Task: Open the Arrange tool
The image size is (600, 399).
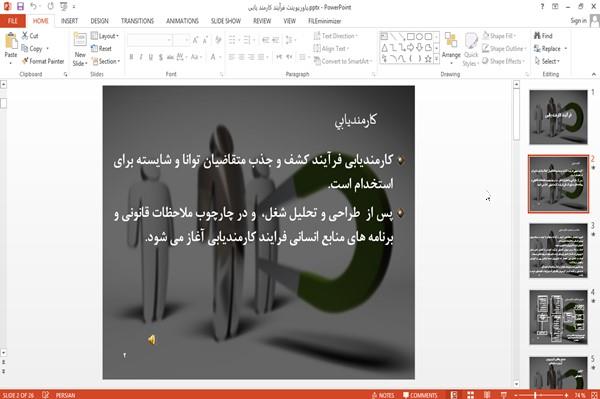Action: pyautogui.click(x=451, y=49)
